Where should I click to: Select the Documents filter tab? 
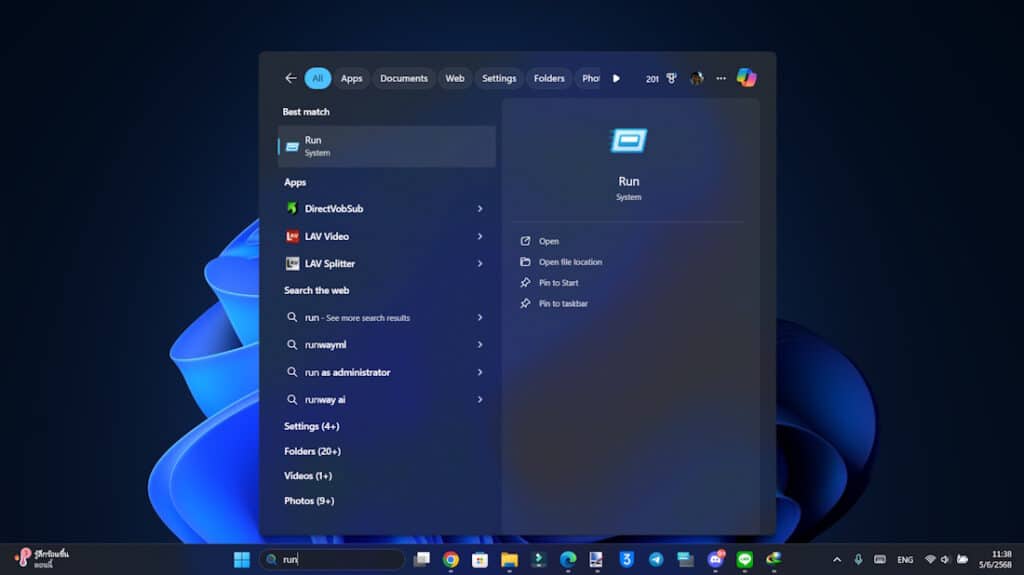[404, 78]
